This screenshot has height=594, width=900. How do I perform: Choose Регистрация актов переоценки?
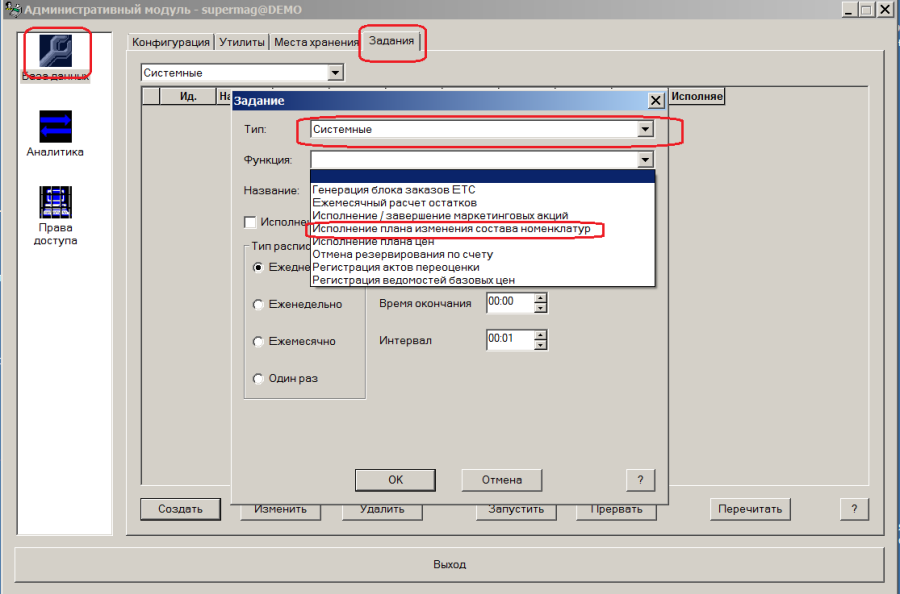[482, 267]
